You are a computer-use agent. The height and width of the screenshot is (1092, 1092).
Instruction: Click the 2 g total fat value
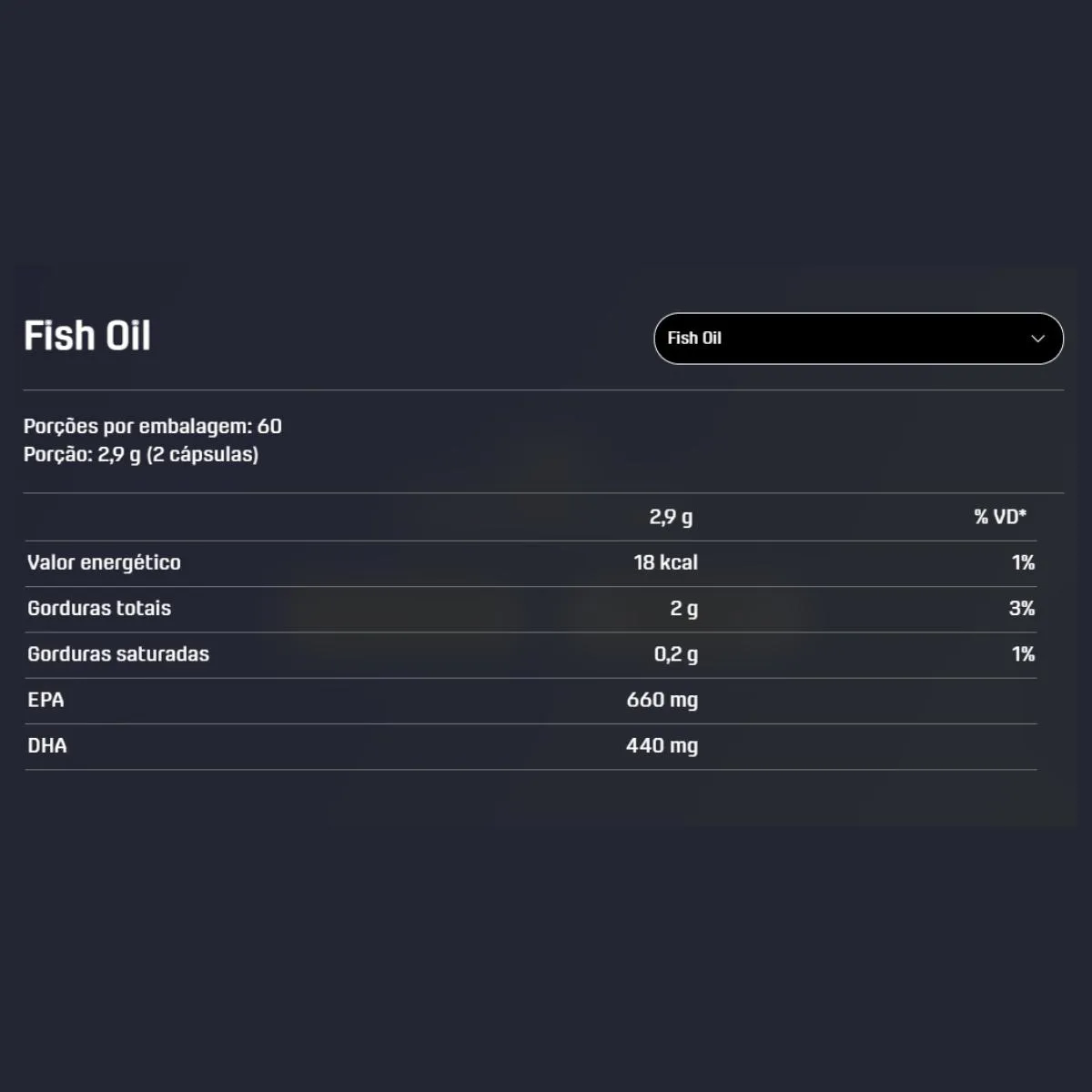pos(684,609)
